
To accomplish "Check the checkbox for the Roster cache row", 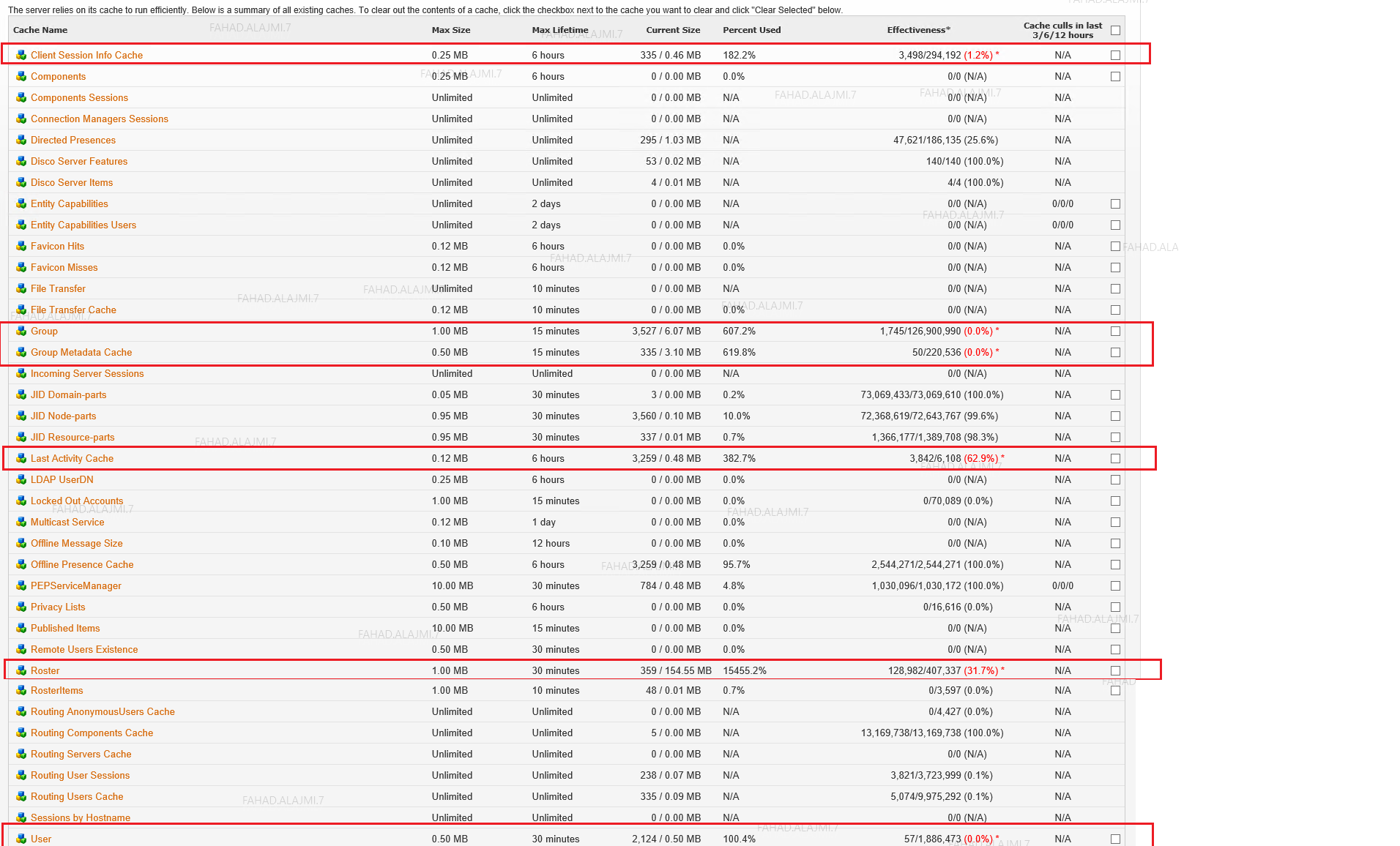I will coord(1115,670).
